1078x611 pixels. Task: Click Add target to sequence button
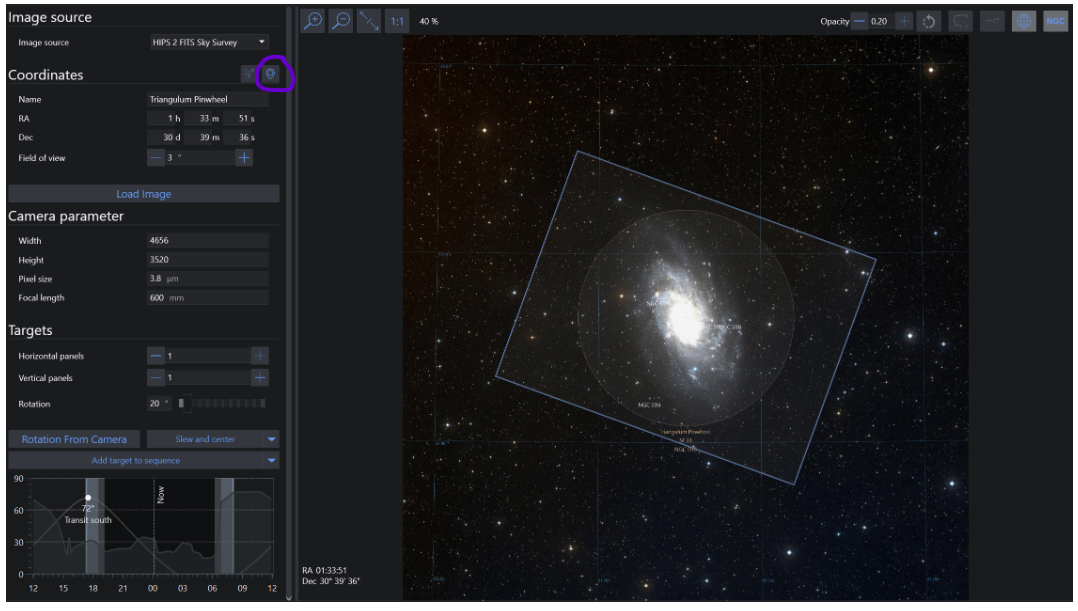[136, 460]
